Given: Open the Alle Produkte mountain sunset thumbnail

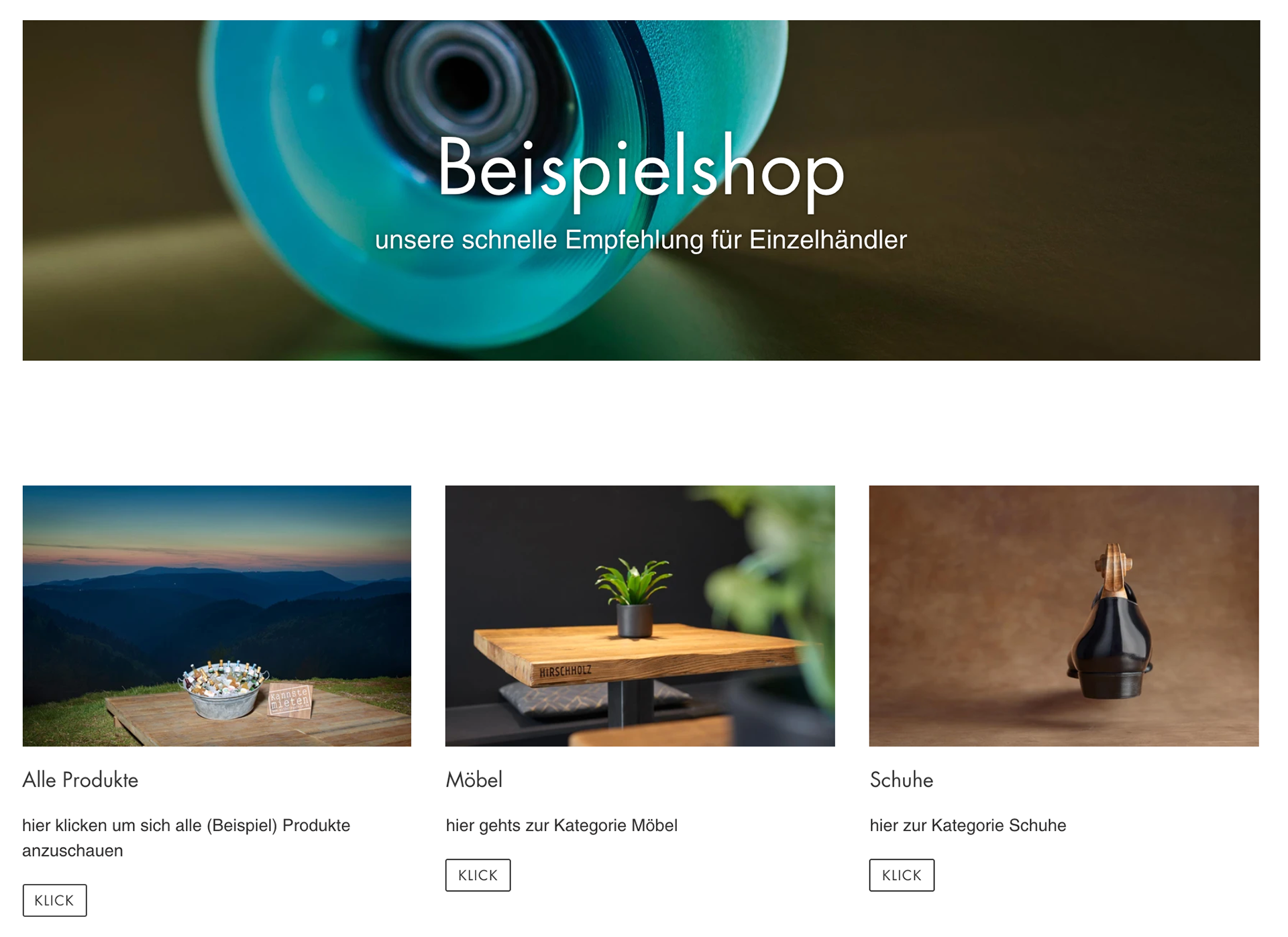Looking at the screenshot, I should coord(217,616).
